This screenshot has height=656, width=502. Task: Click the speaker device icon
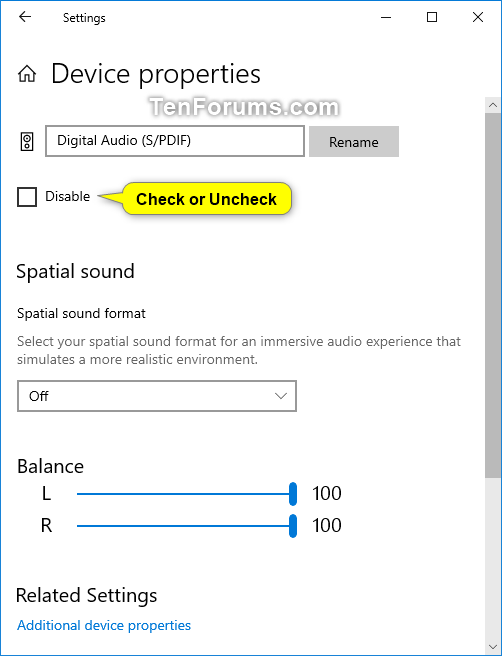coord(27,141)
